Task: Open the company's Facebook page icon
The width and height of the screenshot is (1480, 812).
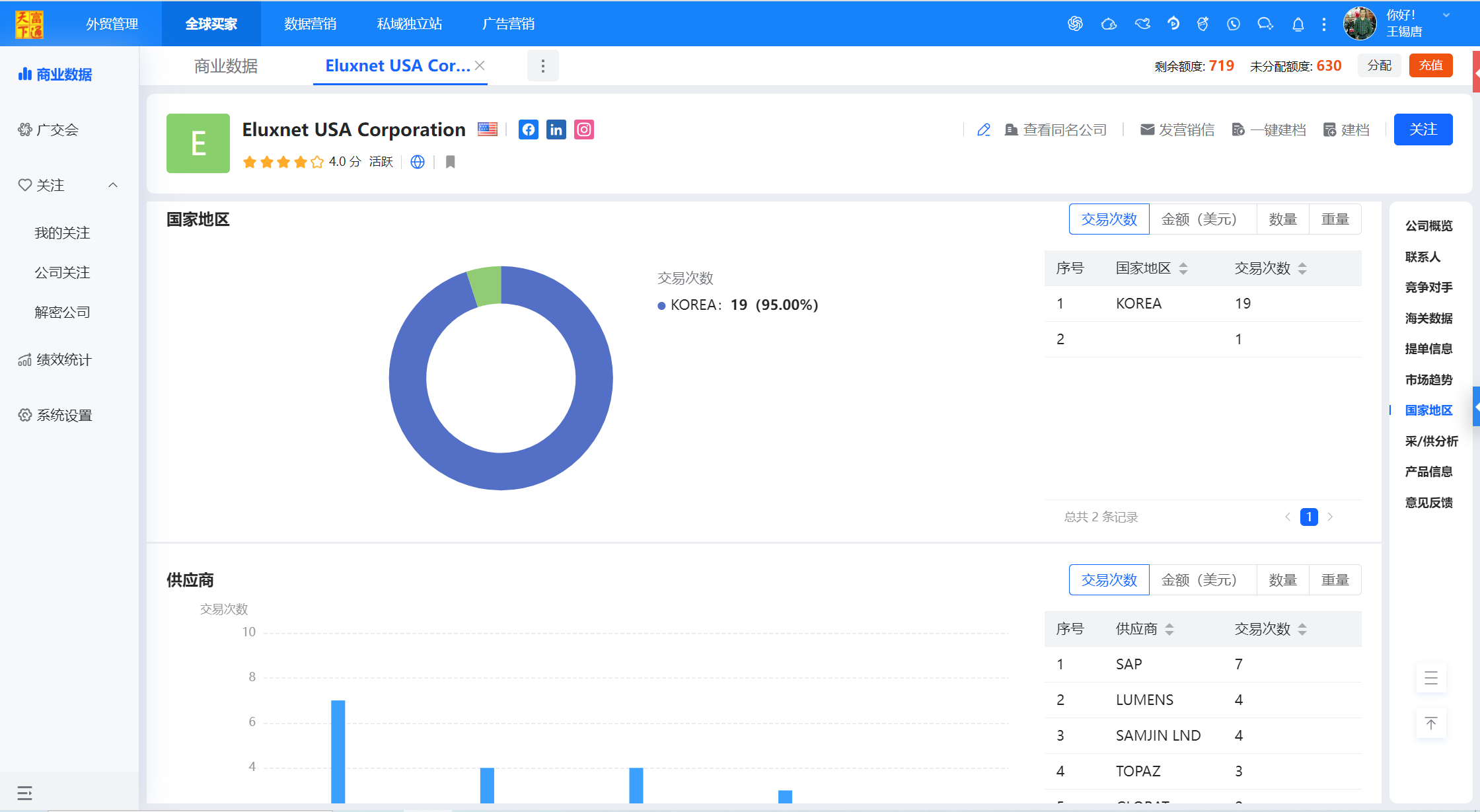Action: pos(529,129)
